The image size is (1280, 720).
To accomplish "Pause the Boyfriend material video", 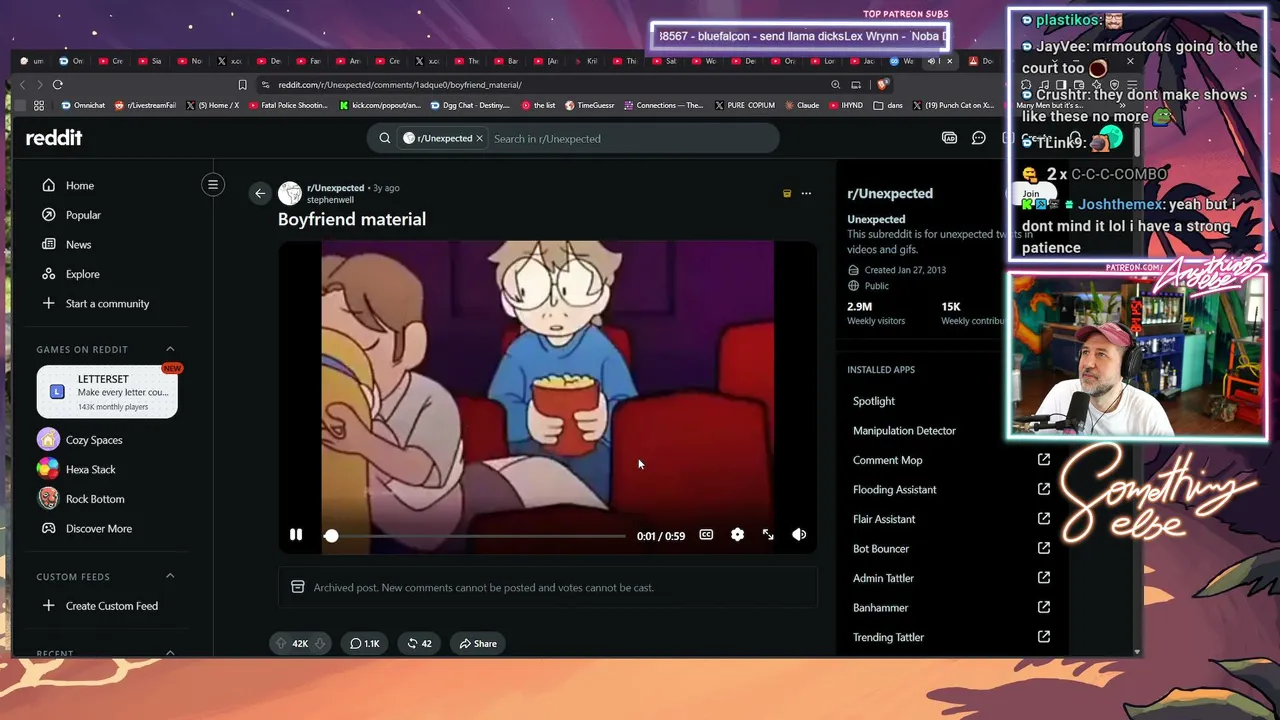I will pos(296,535).
